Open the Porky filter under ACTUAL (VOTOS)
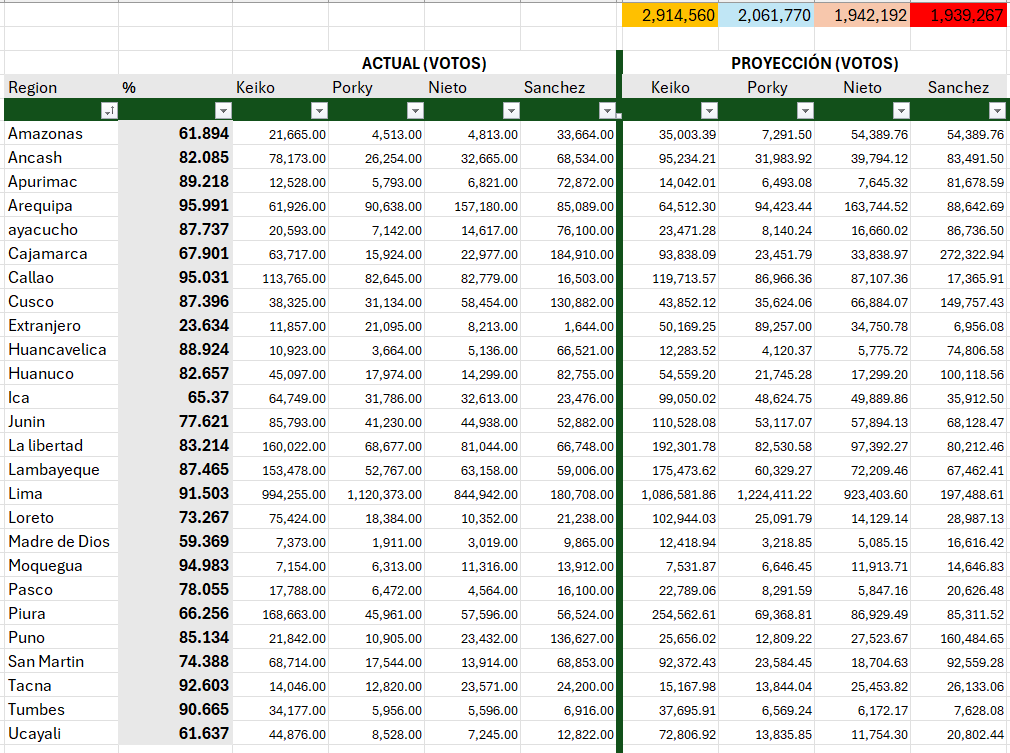The width and height of the screenshot is (1010, 753). click(415, 111)
